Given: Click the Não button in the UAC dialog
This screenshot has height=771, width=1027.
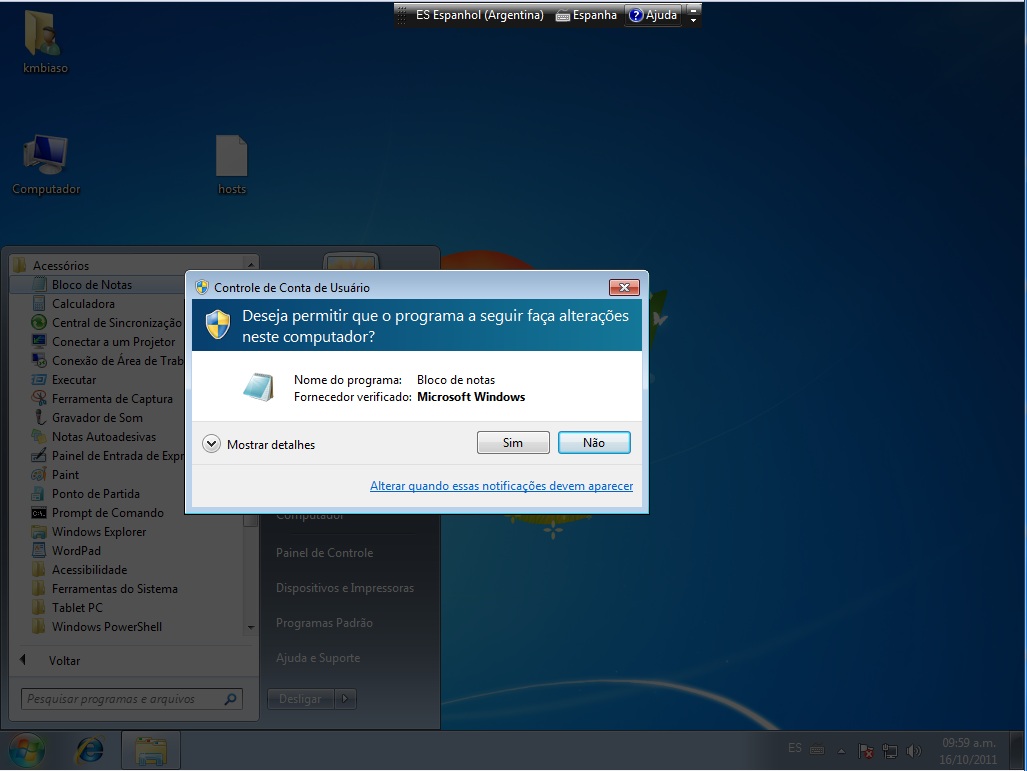Looking at the screenshot, I should (594, 443).
